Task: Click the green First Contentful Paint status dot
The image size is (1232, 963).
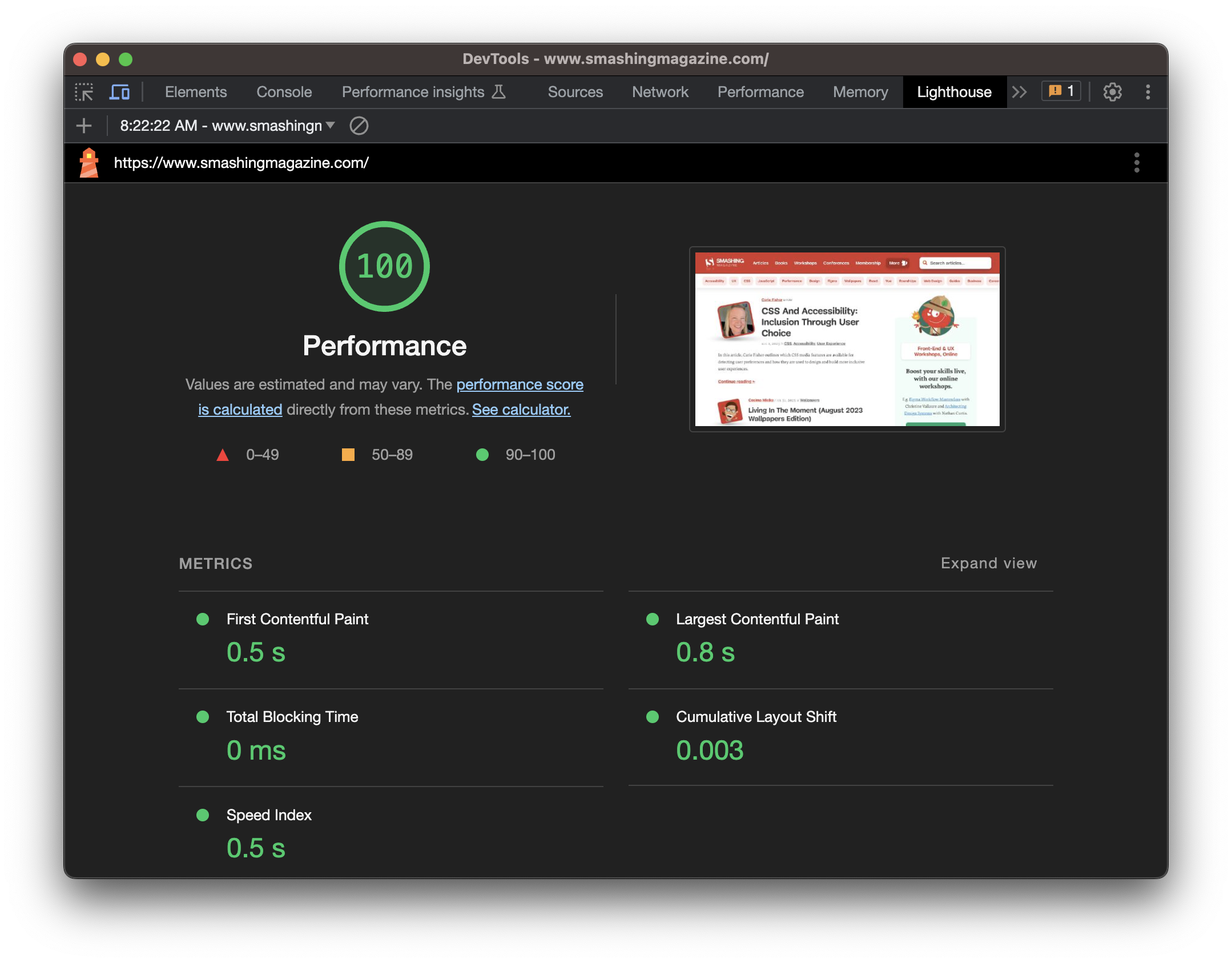Action: click(x=203, y=619)
